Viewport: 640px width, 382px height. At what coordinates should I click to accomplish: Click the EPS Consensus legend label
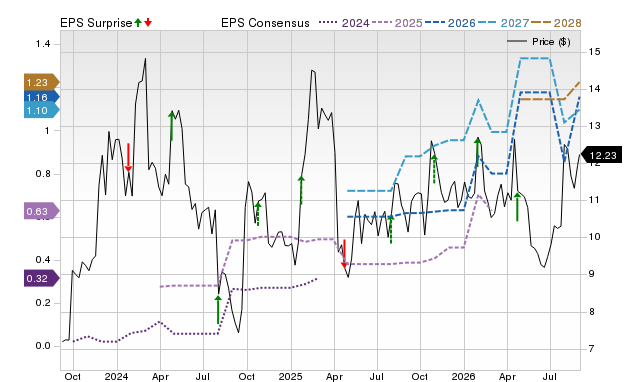265,23
